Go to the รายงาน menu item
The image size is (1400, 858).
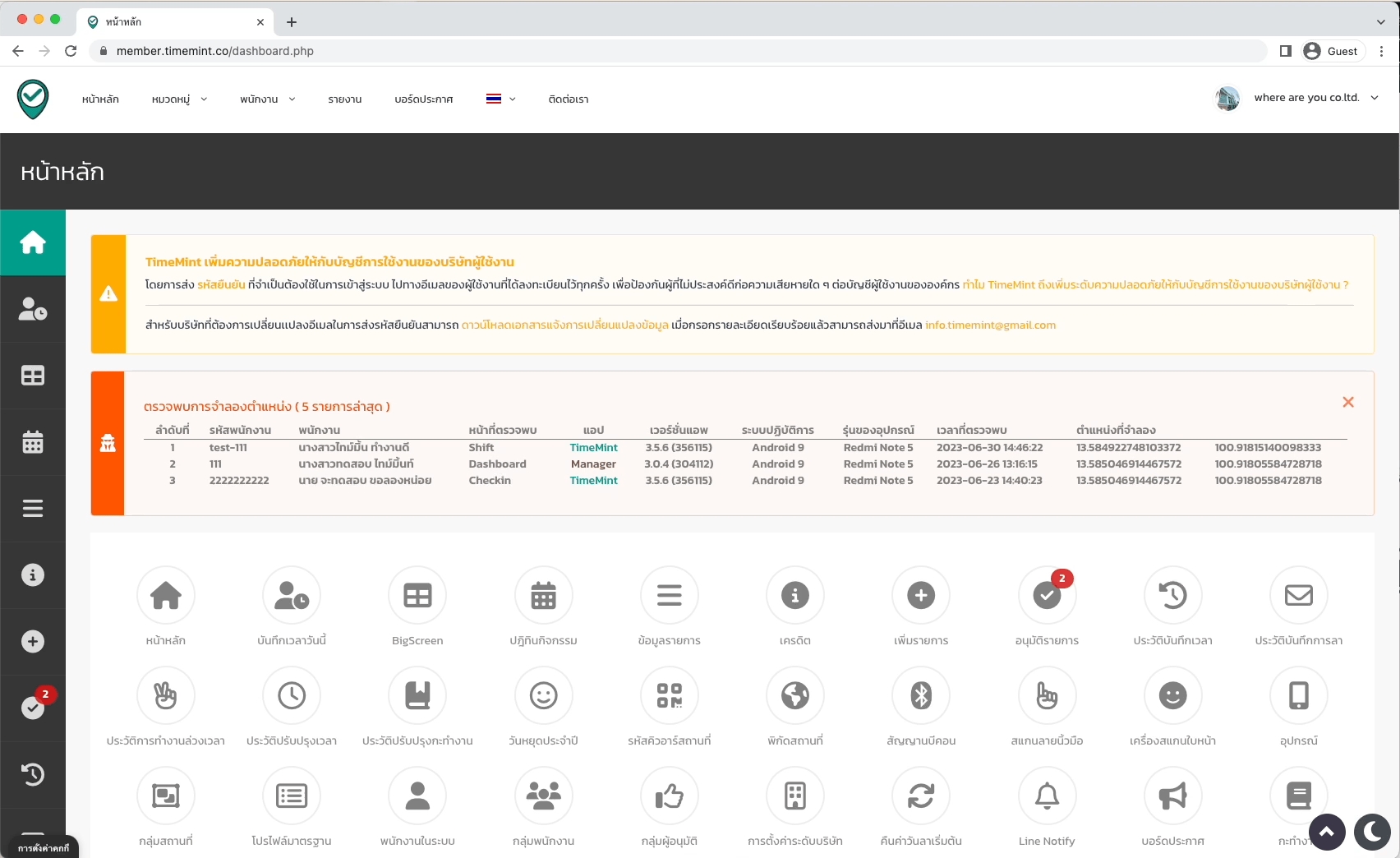(x=344, y=99)
